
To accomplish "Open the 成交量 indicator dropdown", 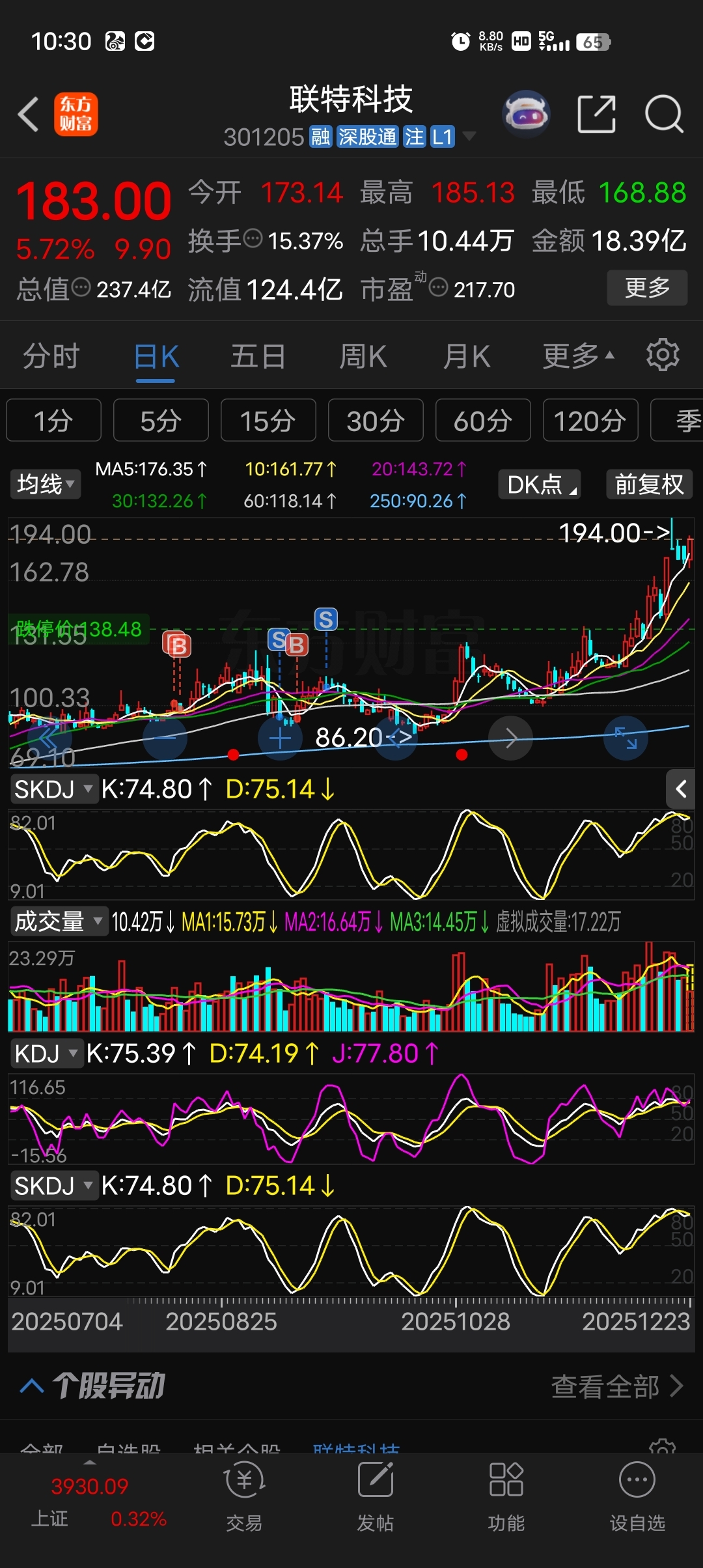I will click(x=59, y=921).
